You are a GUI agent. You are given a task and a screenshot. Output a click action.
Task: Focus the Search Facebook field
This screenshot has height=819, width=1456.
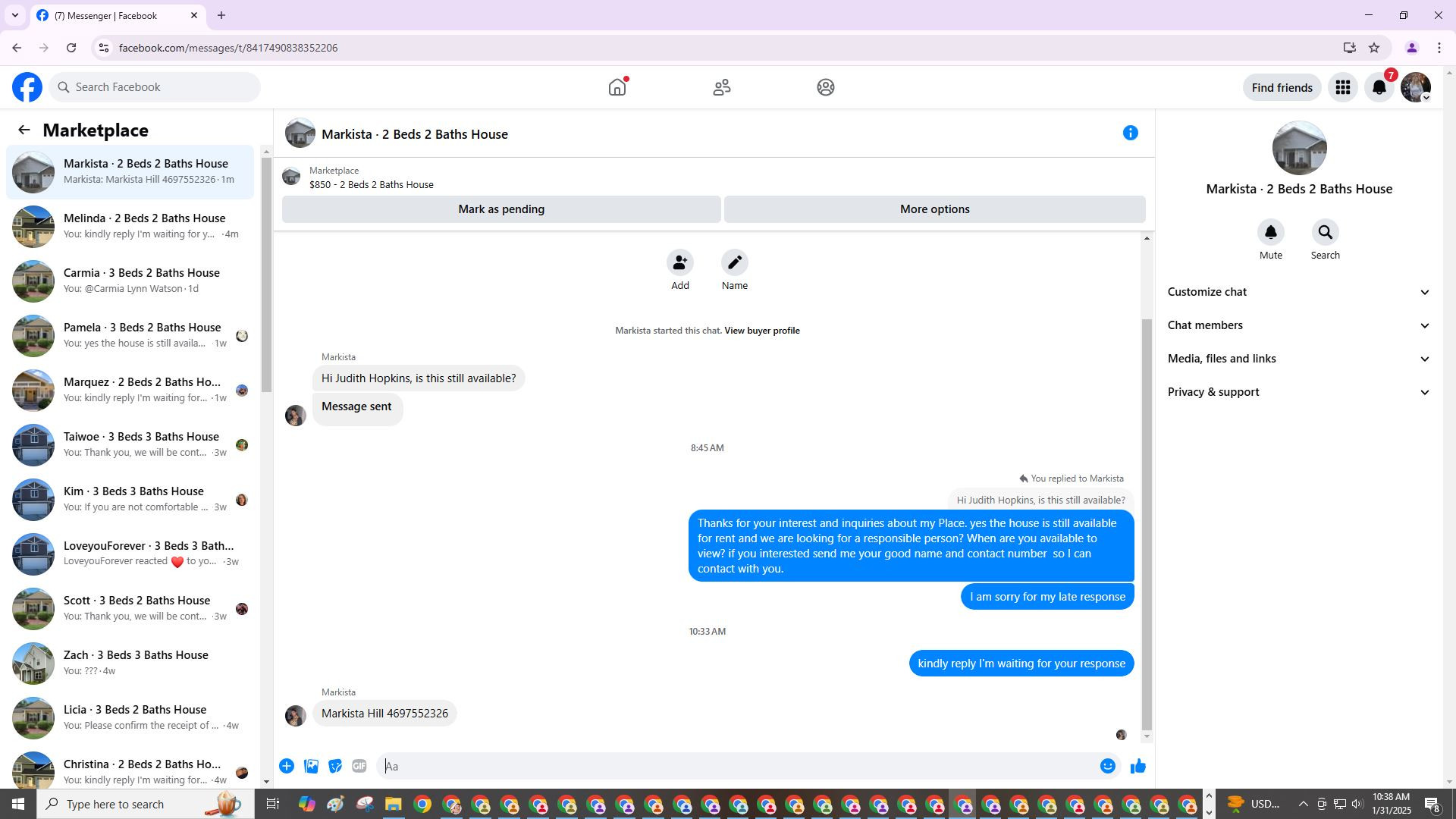pos(155,87)
